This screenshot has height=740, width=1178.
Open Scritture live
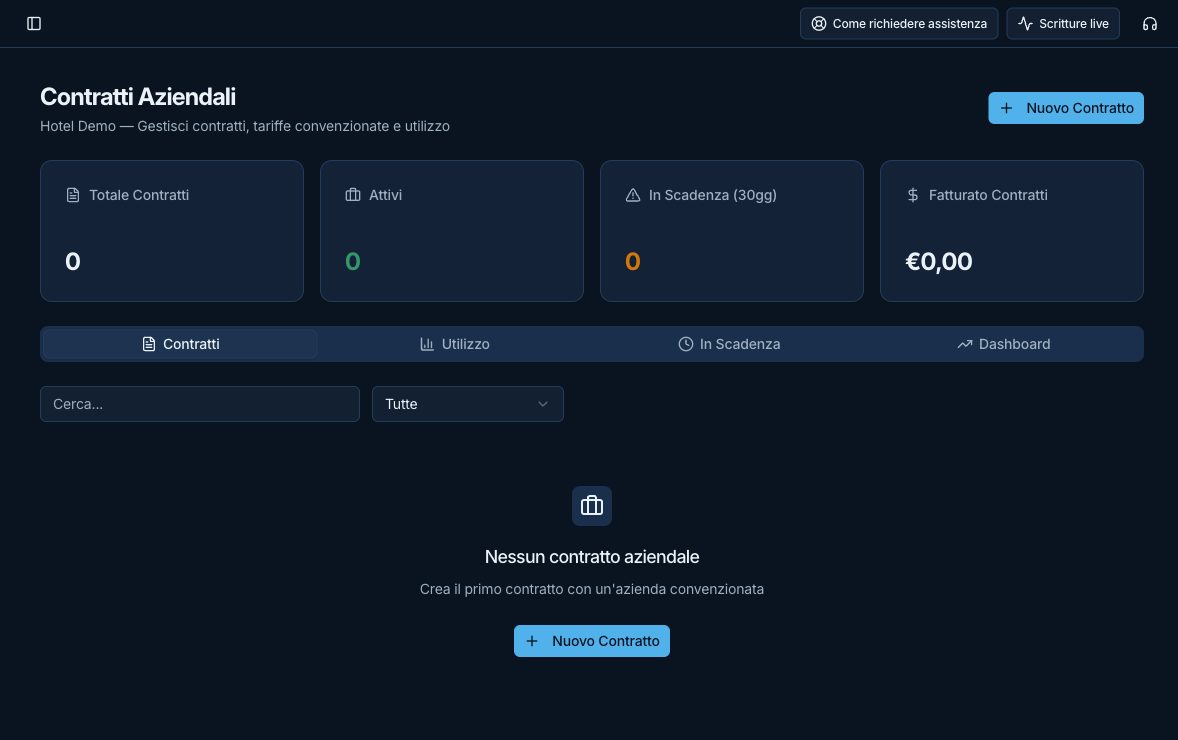1062,23
